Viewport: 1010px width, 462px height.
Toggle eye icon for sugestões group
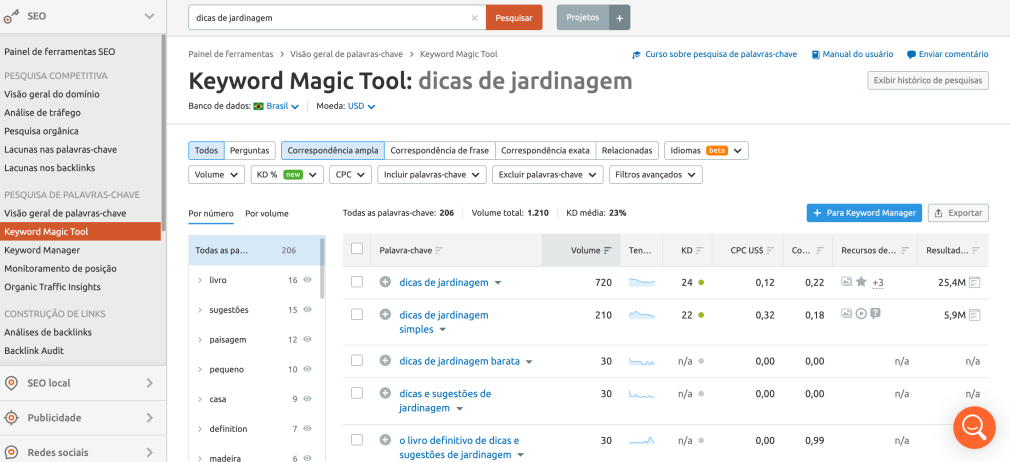[x=307, y=309]
